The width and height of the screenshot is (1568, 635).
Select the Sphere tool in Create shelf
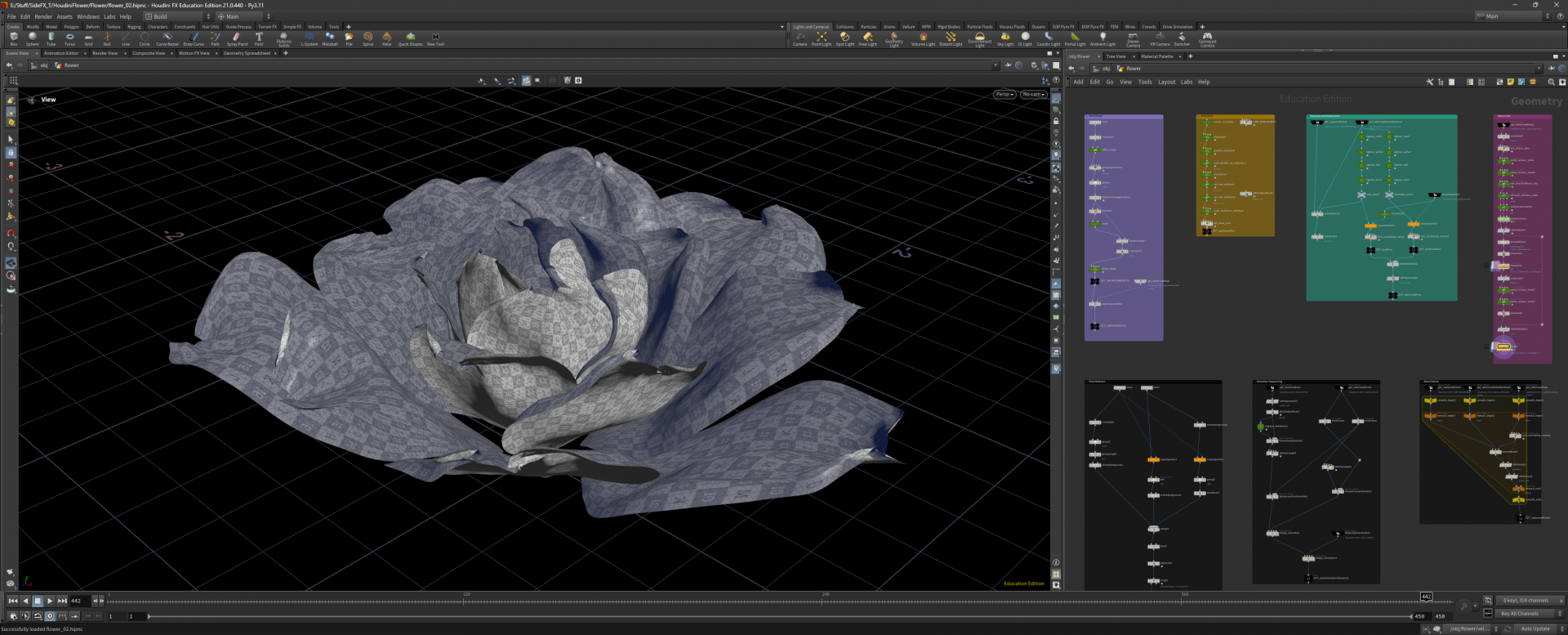[x=32, y=38]
